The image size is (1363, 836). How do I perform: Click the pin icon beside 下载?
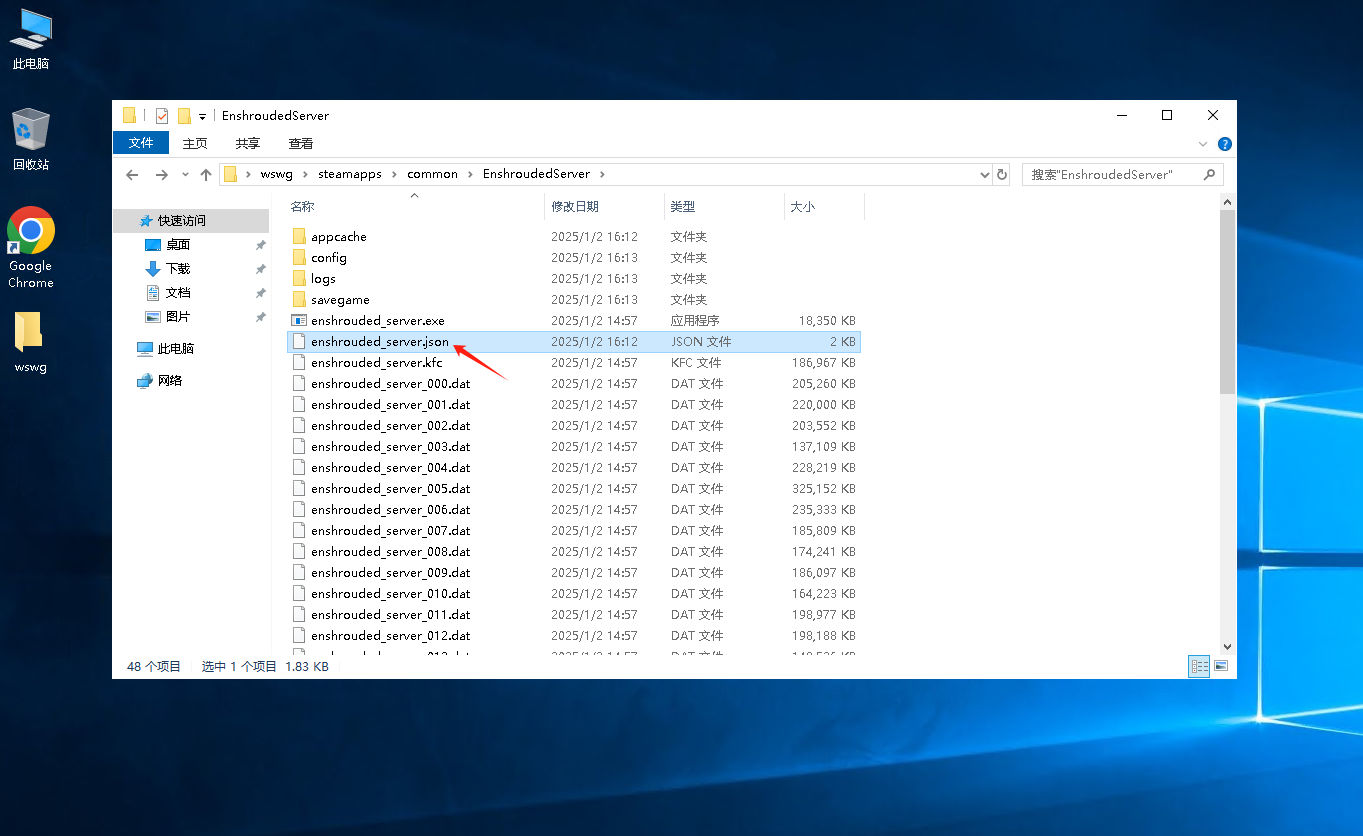click(x=260, y=269)
